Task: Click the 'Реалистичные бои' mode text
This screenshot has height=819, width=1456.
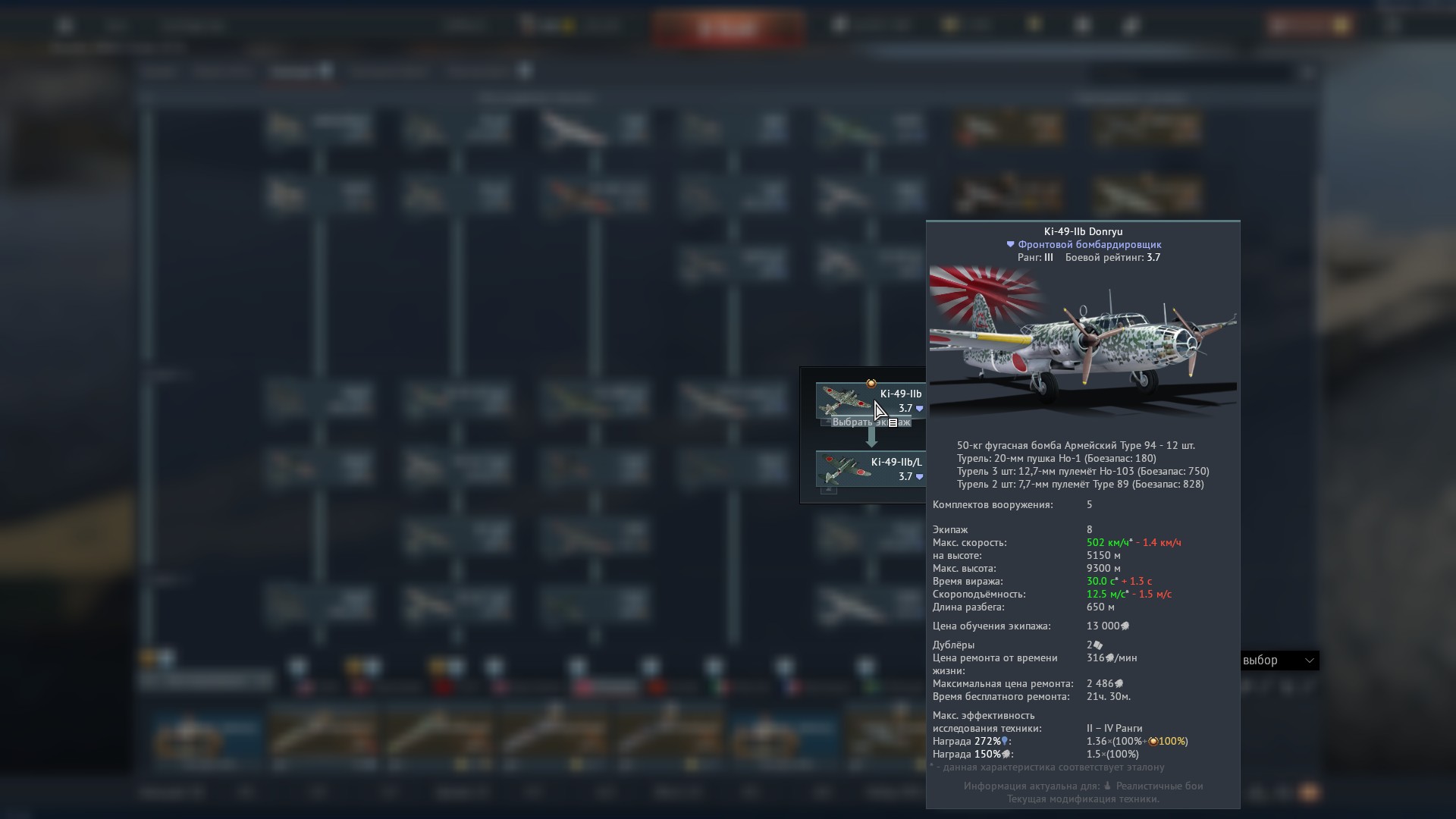Action: (1159, 786)
